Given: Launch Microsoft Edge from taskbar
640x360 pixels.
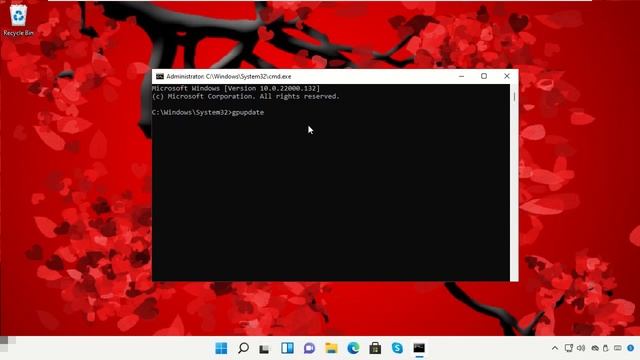Looking at the screenshot, I should [x=353, y=348].
